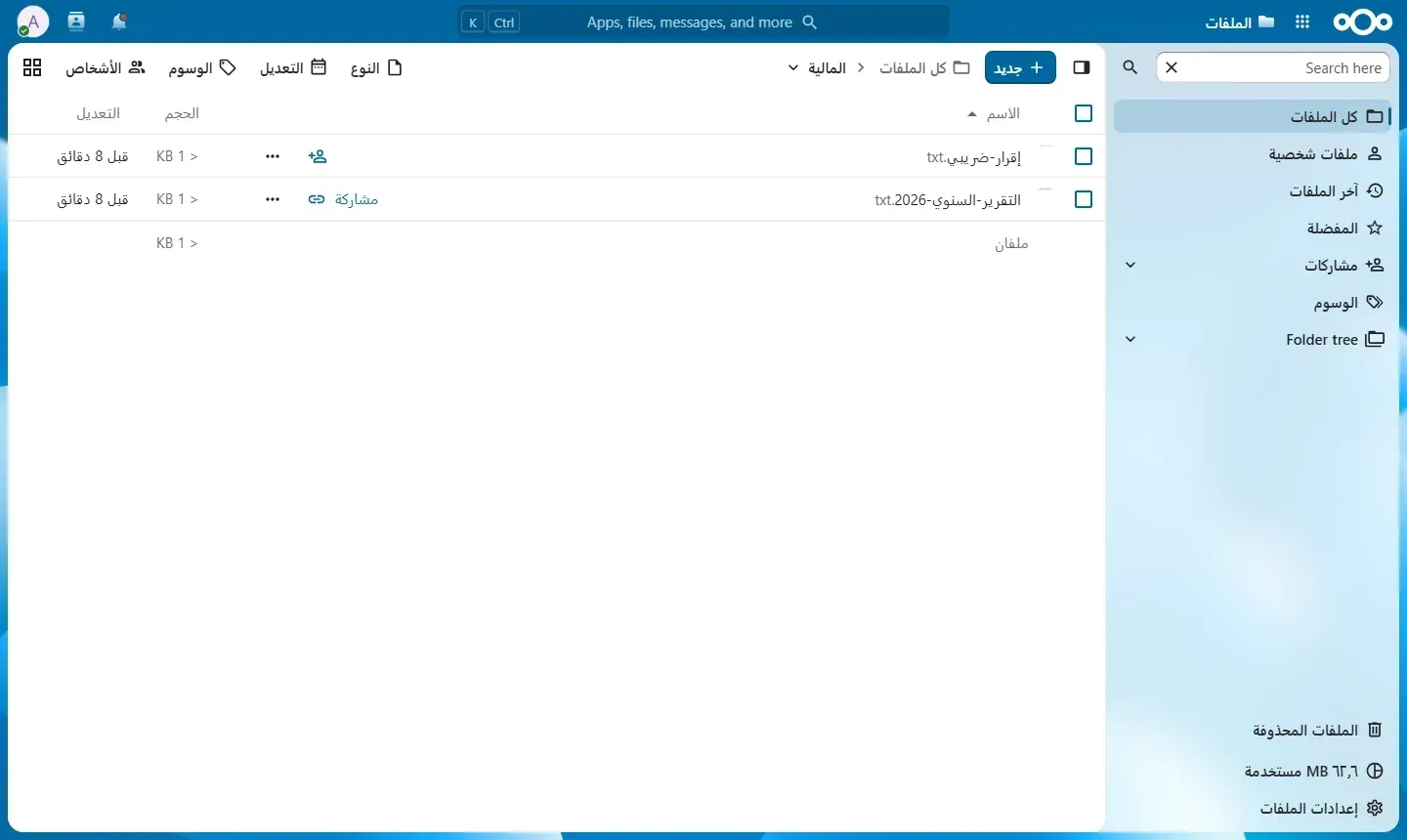
Task: Sort by الاسم name column
Action: tap(994, 113)
